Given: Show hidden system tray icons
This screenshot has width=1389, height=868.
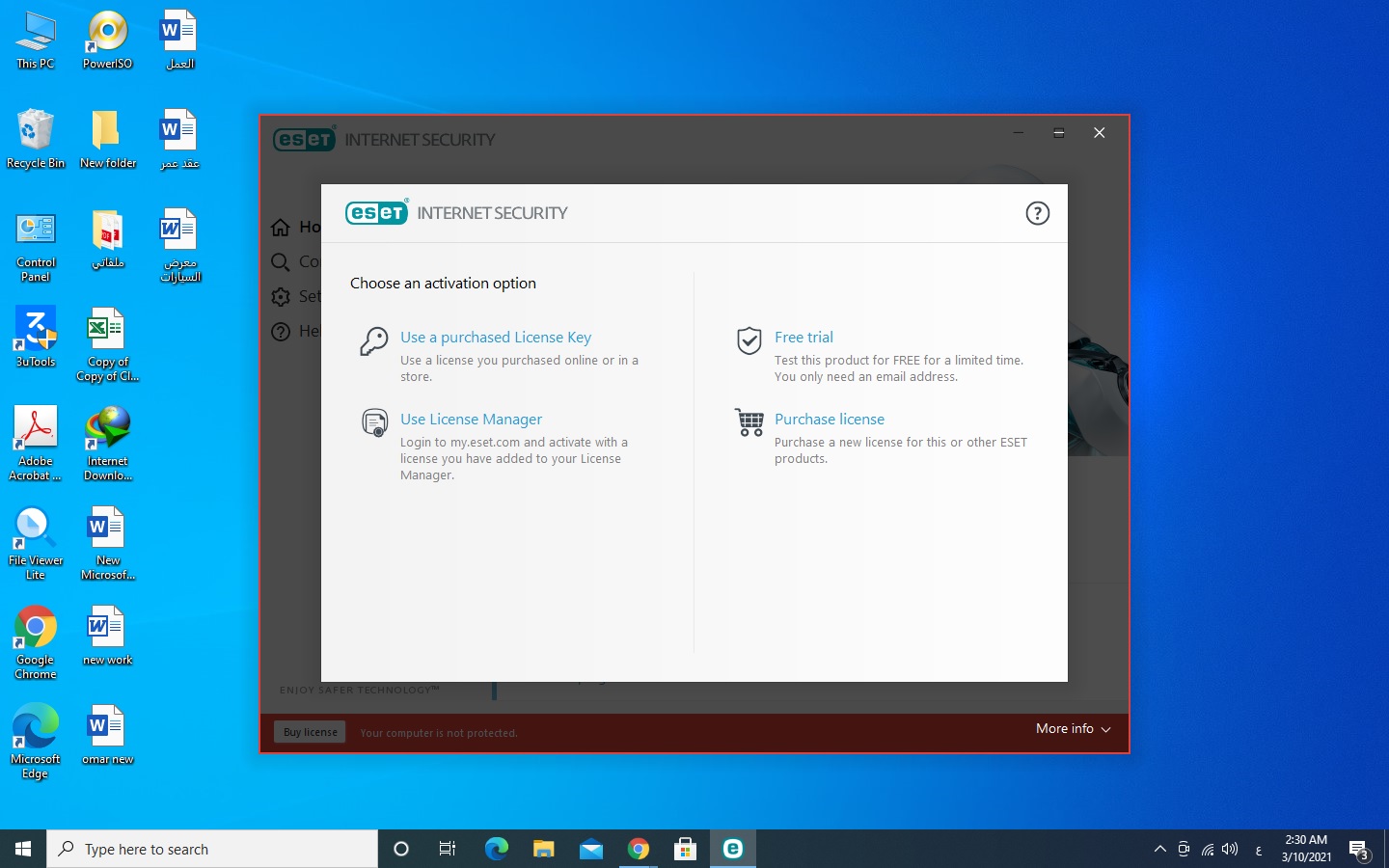Looking at the screenshot, I should coord(1160,850).
